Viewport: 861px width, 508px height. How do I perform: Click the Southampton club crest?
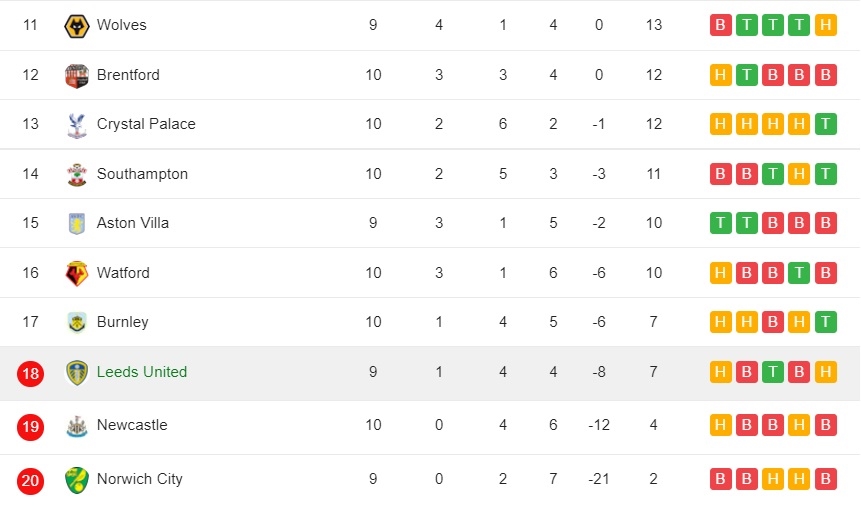(x=77, y=175)
